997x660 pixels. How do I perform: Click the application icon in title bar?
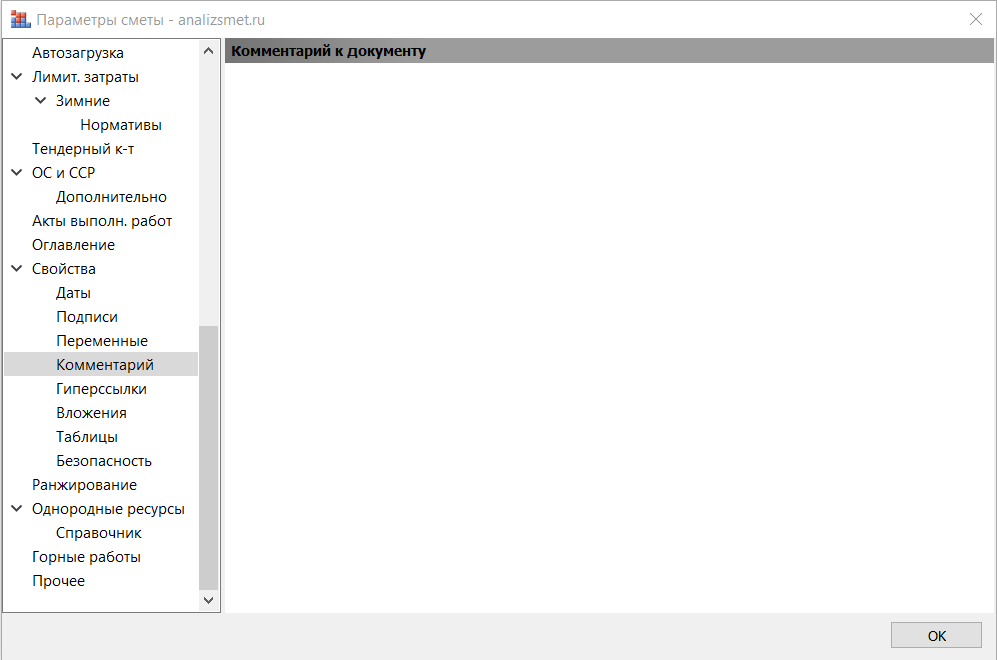point(20,20)
